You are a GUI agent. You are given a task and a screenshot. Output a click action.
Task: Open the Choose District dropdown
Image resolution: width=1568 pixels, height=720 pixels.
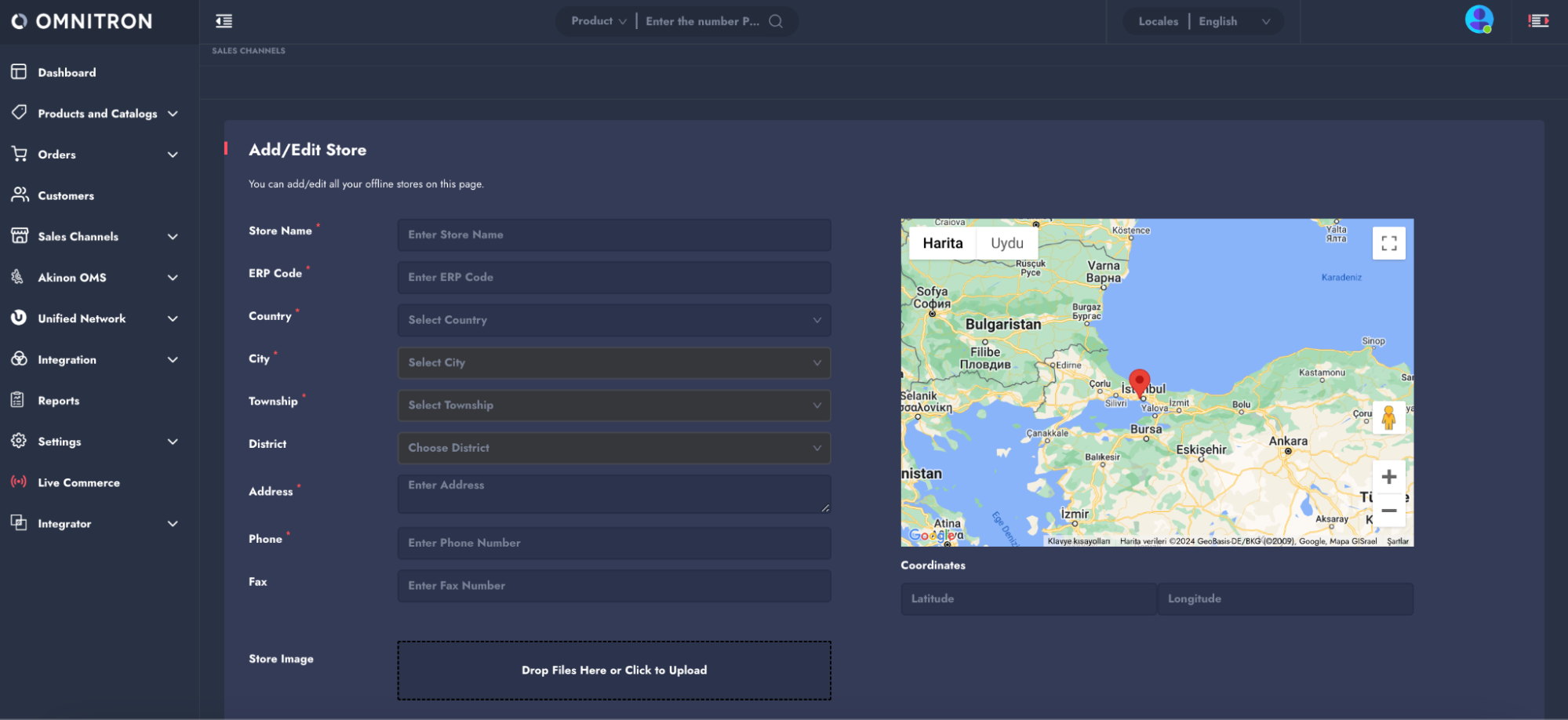tap(613, 448)
